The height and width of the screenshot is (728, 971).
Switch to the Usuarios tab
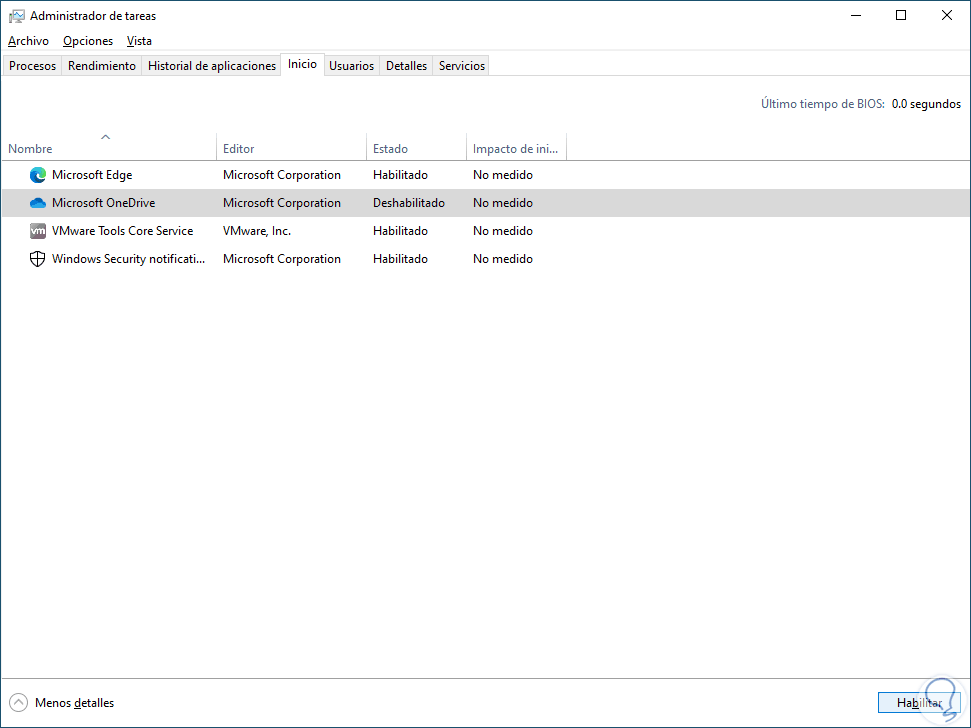point(351,66)
